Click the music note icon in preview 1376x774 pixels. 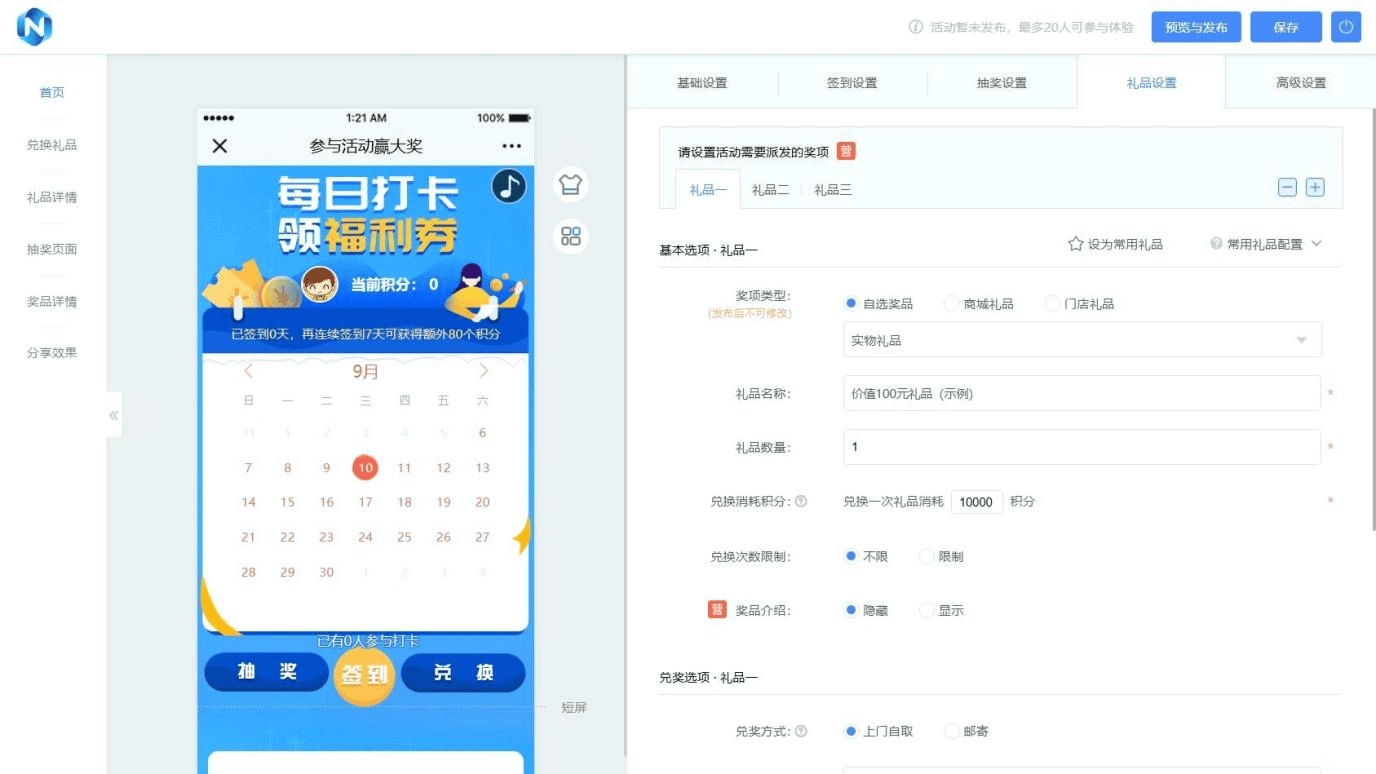[509, 185]
